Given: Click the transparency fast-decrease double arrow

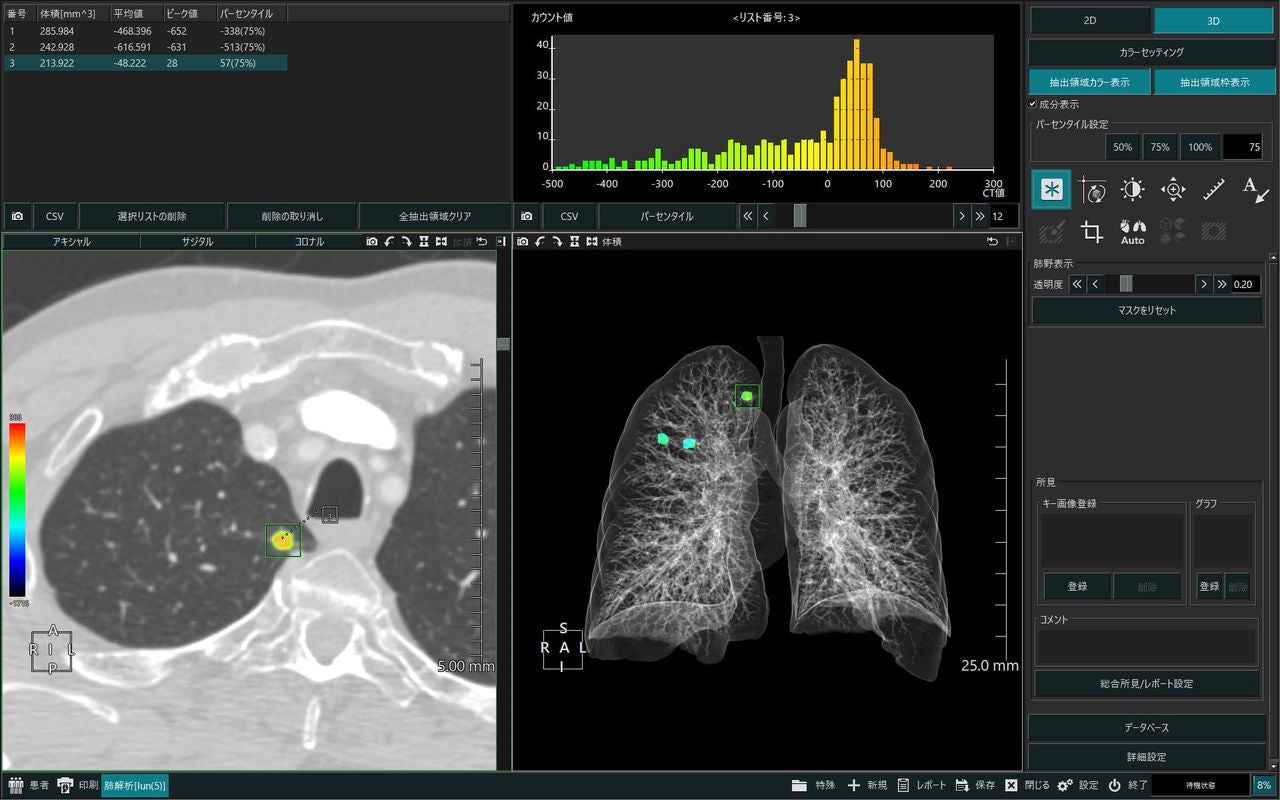Looking at the screenshot, I should [1077, 284].
